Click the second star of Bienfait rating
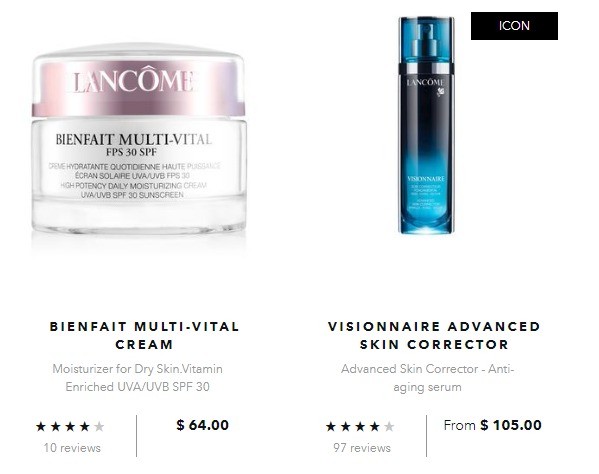The width and height of the screenshot is (599, 474). point(55,426)
